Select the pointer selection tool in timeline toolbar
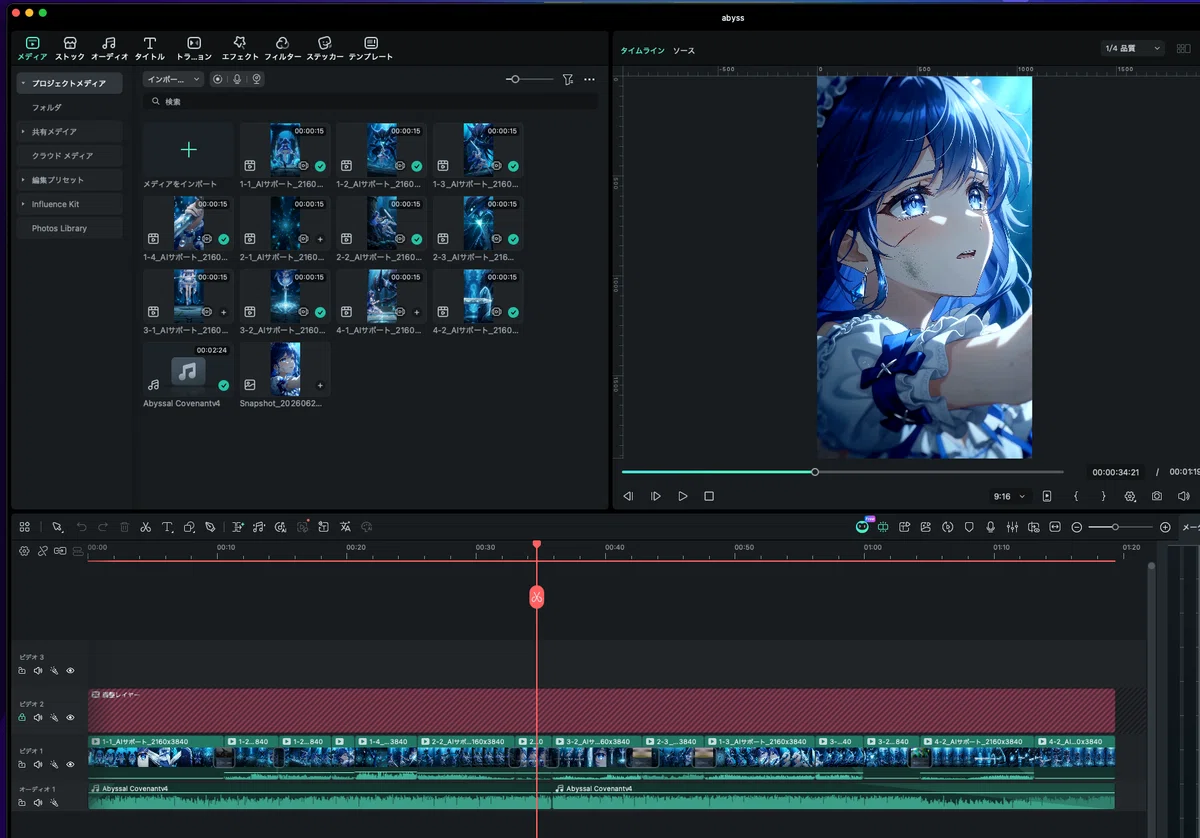The image size is (1200, 838). coord(57,527)
